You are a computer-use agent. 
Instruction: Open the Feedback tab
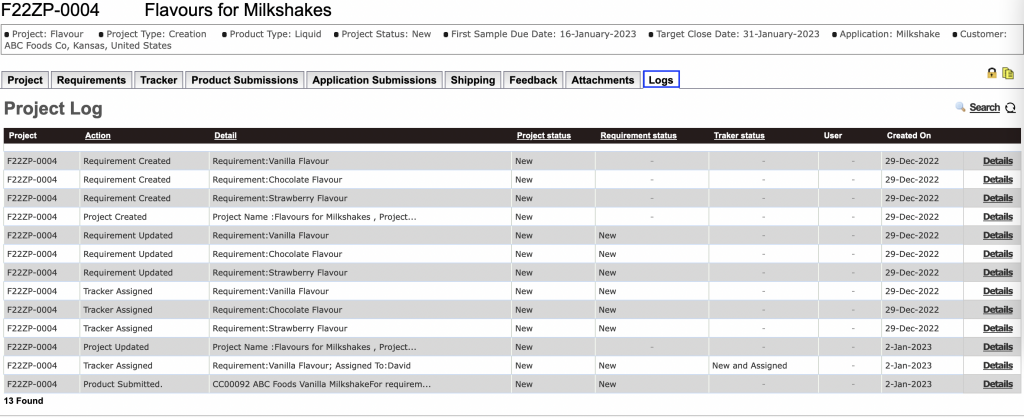533,80
